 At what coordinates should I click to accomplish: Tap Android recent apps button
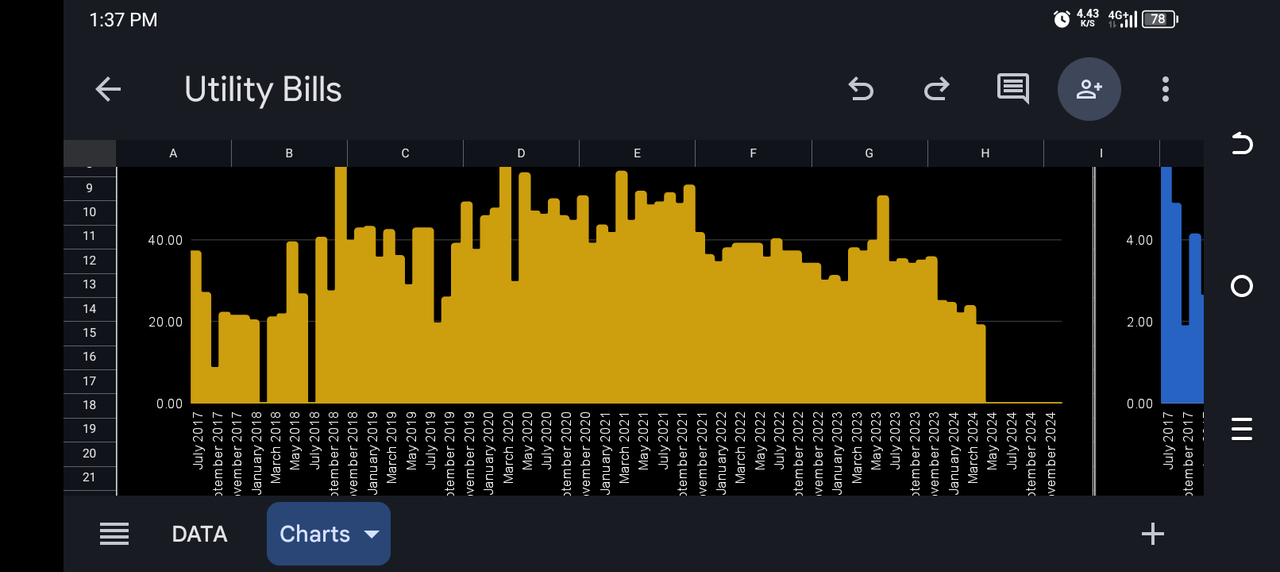pos(1241,428)
